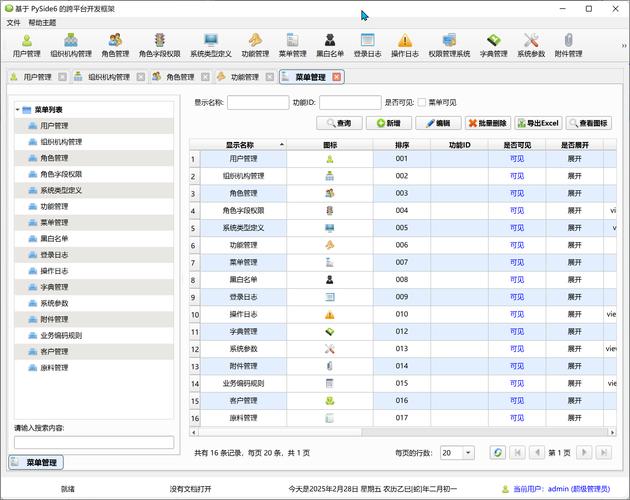Click the refresh pagination icon
630x500 pixels.
pyautogui.click(x=497, y=453)
